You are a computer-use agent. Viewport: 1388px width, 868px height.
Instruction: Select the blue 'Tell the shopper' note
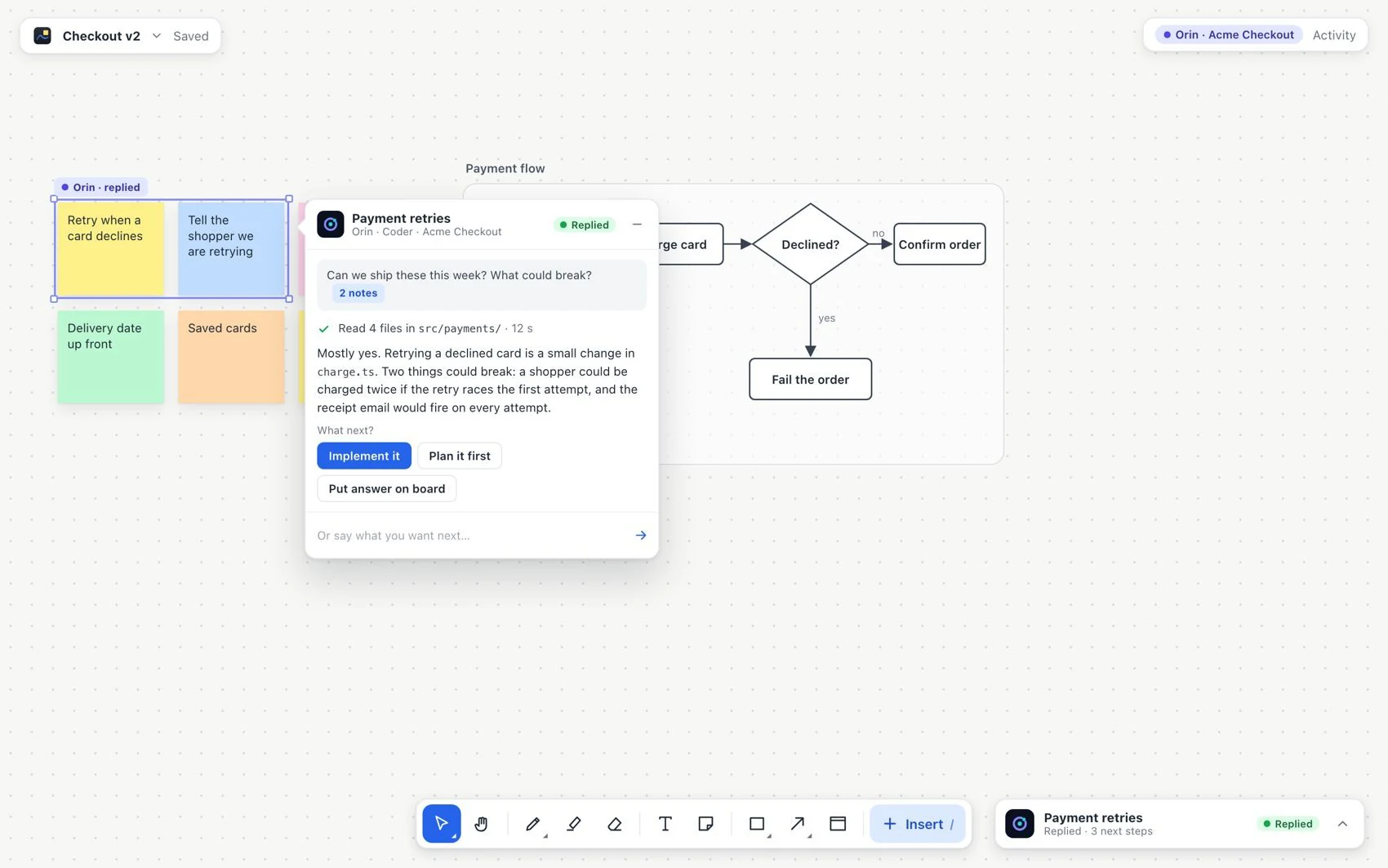point(231,249)
